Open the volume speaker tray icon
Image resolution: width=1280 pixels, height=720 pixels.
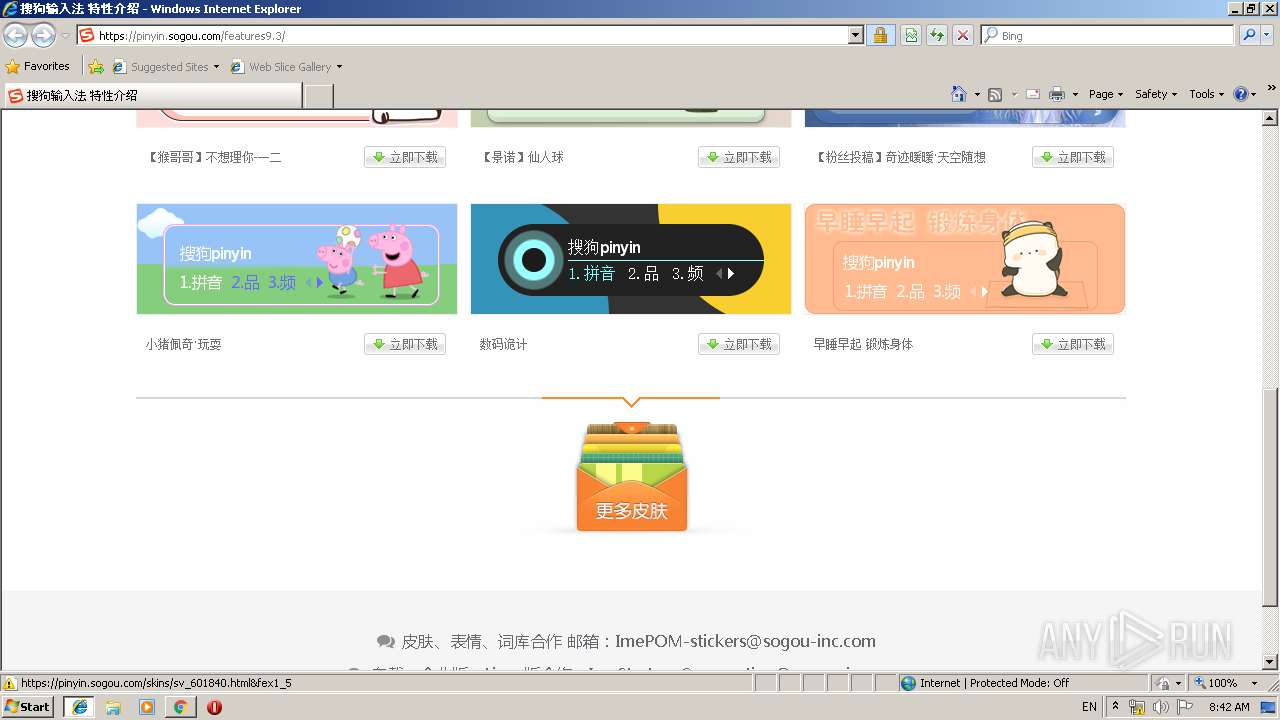[x=1160, y=707]
